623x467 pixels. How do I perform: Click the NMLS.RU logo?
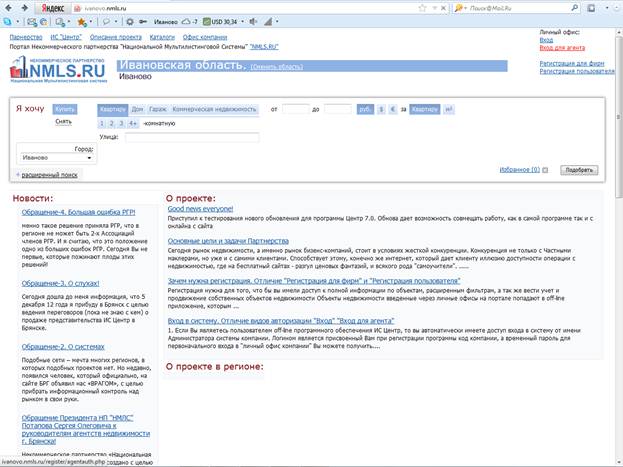58,69
